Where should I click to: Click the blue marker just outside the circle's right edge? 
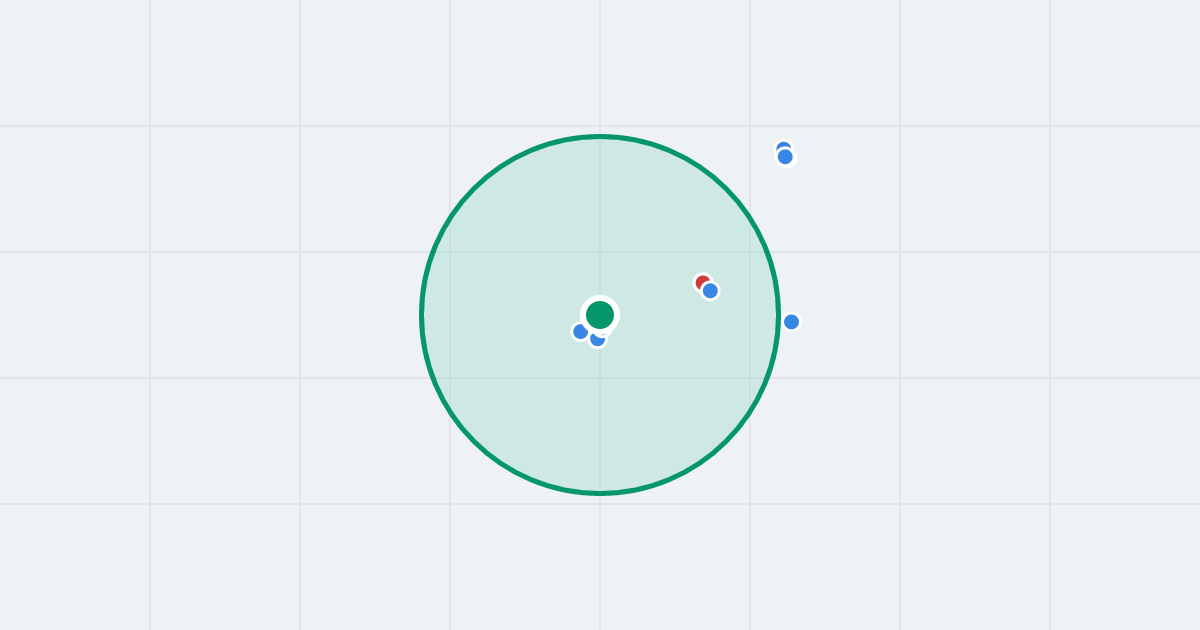coord(791,322)
